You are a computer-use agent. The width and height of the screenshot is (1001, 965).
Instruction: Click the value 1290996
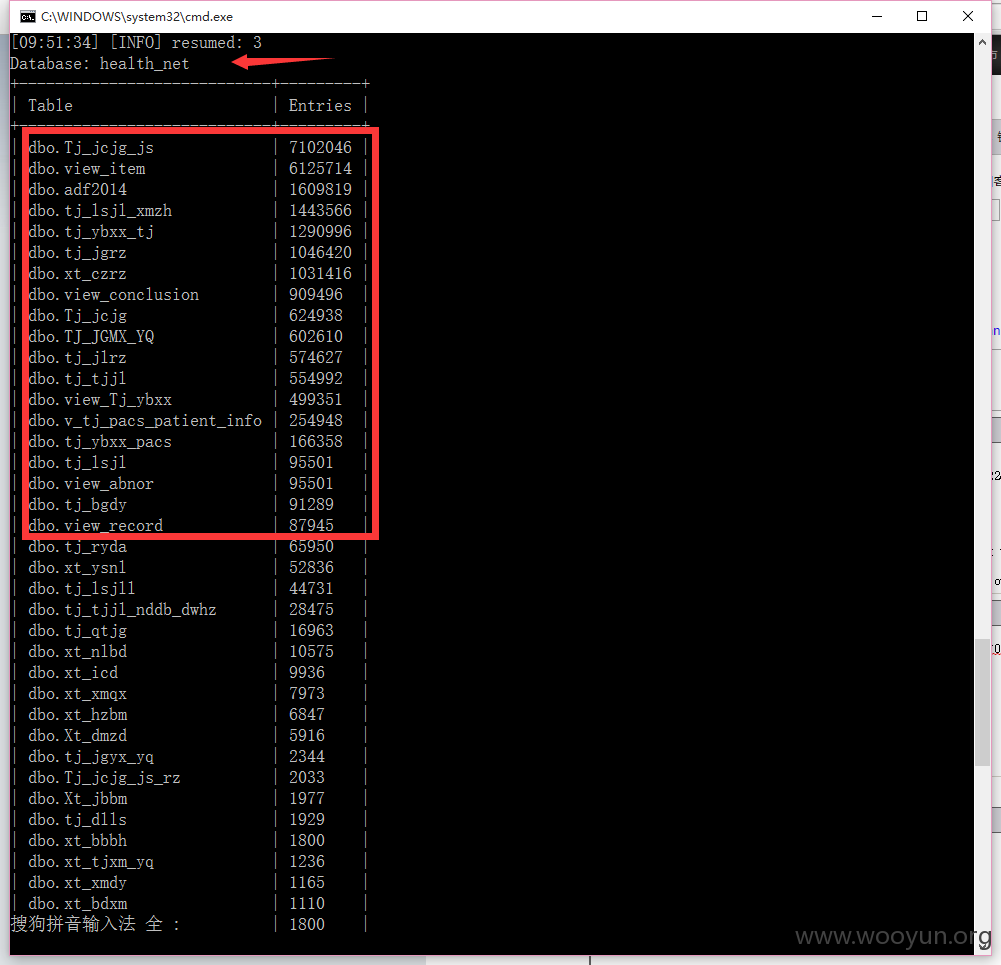pos(320,232)
